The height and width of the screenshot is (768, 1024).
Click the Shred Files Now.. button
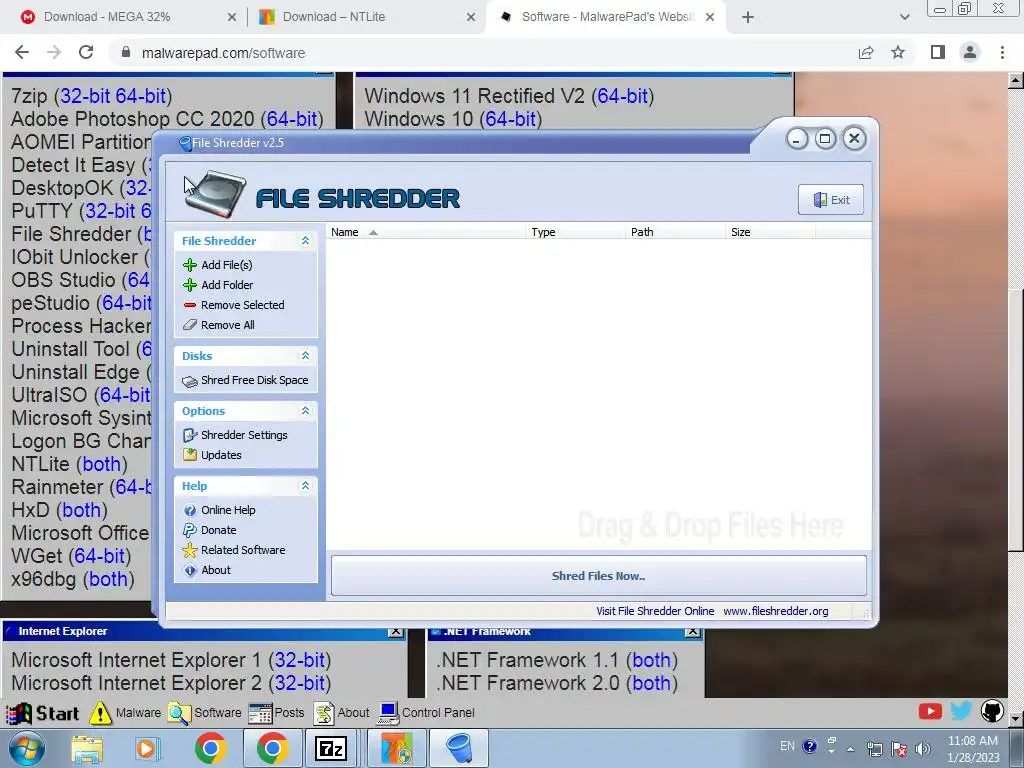[x=598, y=576]
